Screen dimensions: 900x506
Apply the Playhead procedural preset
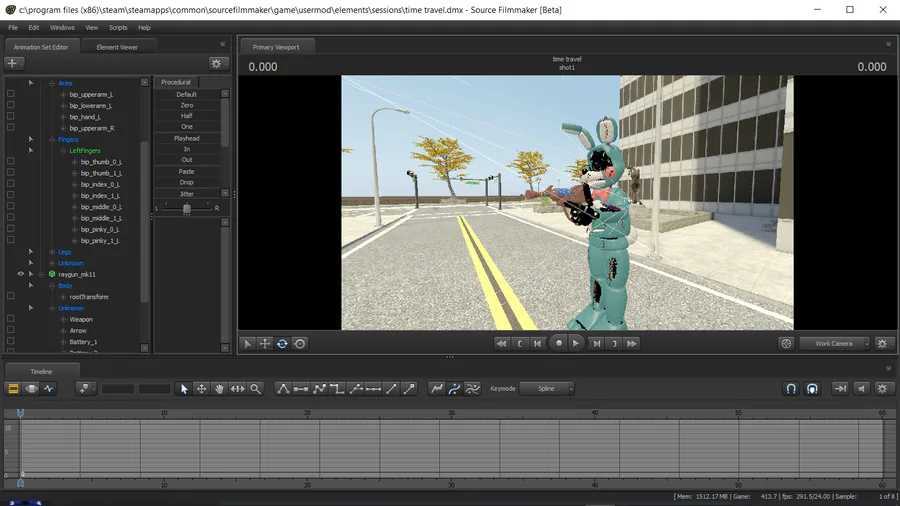(187, 138)
